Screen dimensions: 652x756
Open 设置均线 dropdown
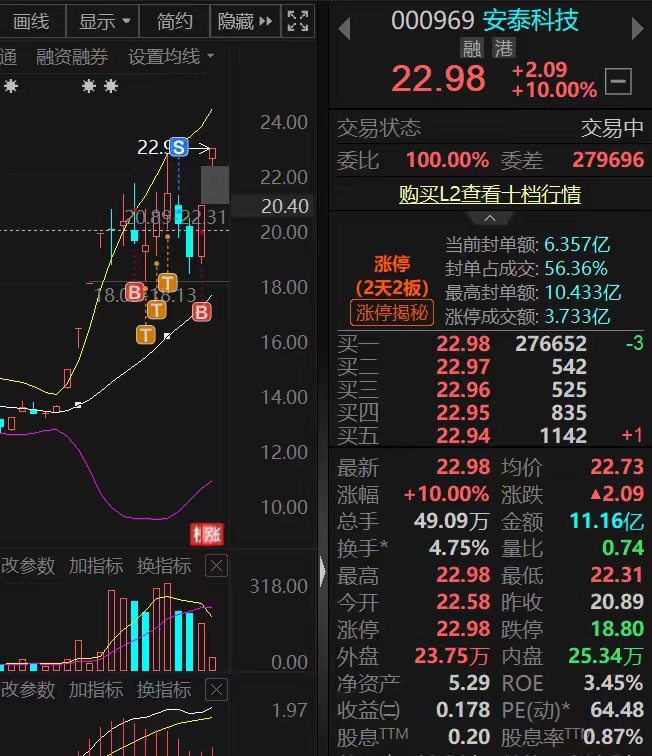pyautogui.click(x=171, y=57)
